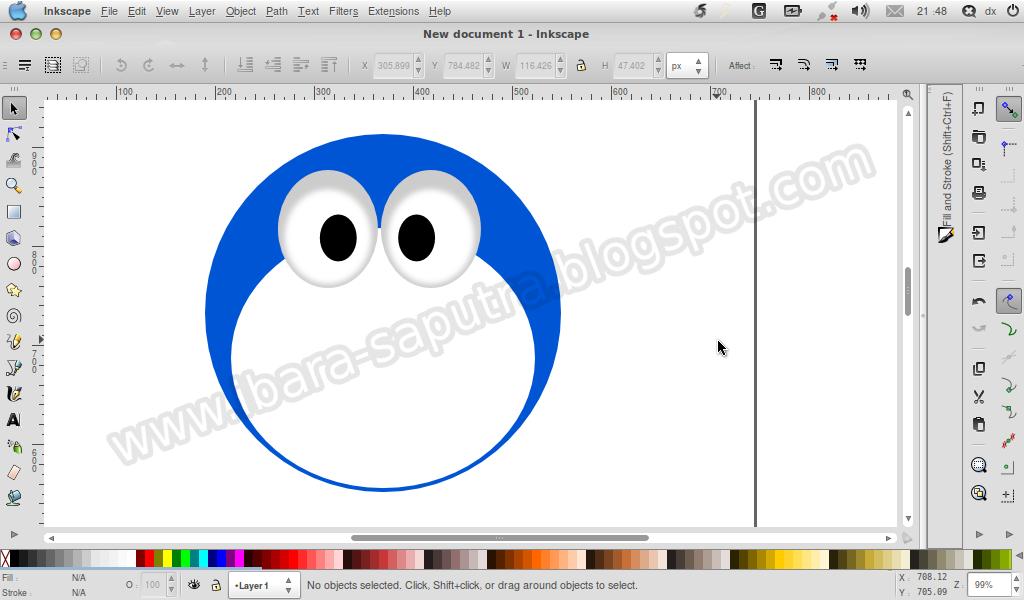The width and height of the screenshot is (1024, 600).
Task: Rotate selection clockwise icon
Action: [149, 65]
